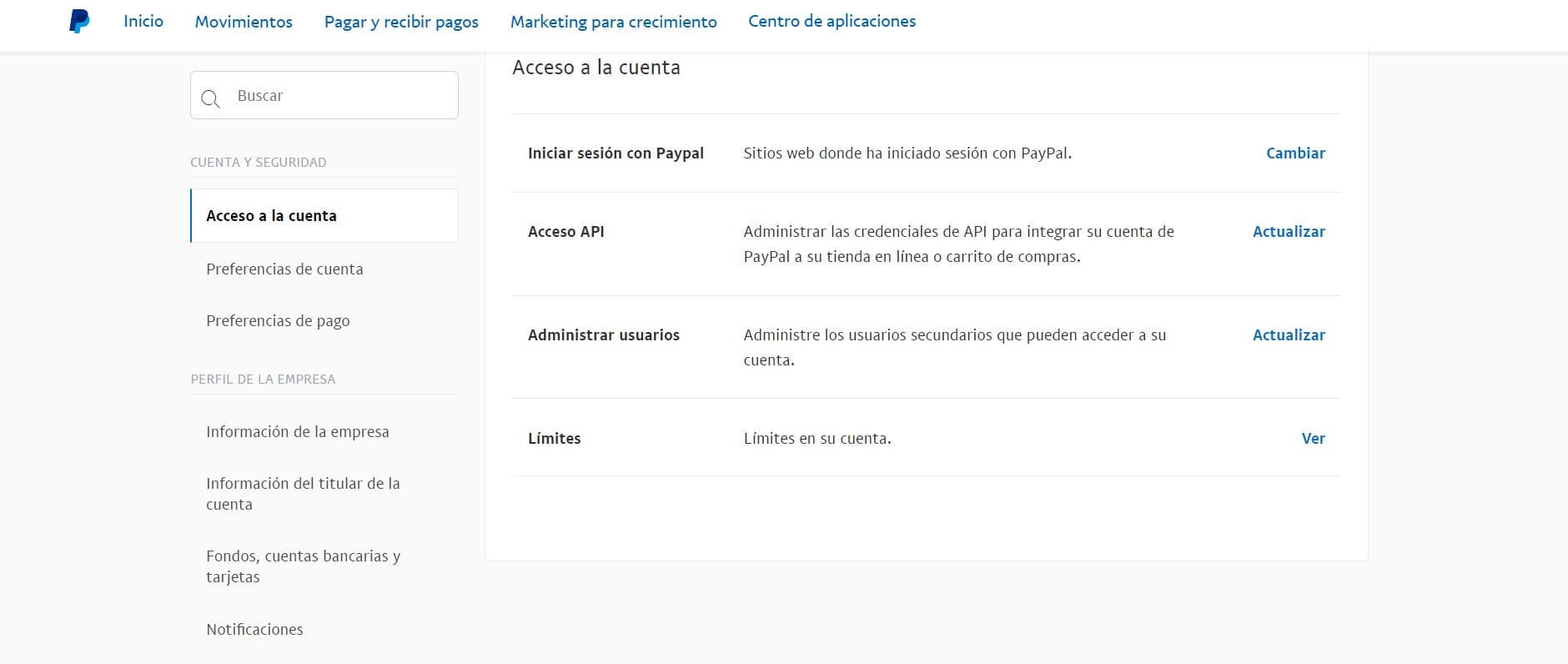The image size is (1568, 664).
Task: Click 'Sitios web donde ha iniciado sesión' description
Action: tap(907, 153)
